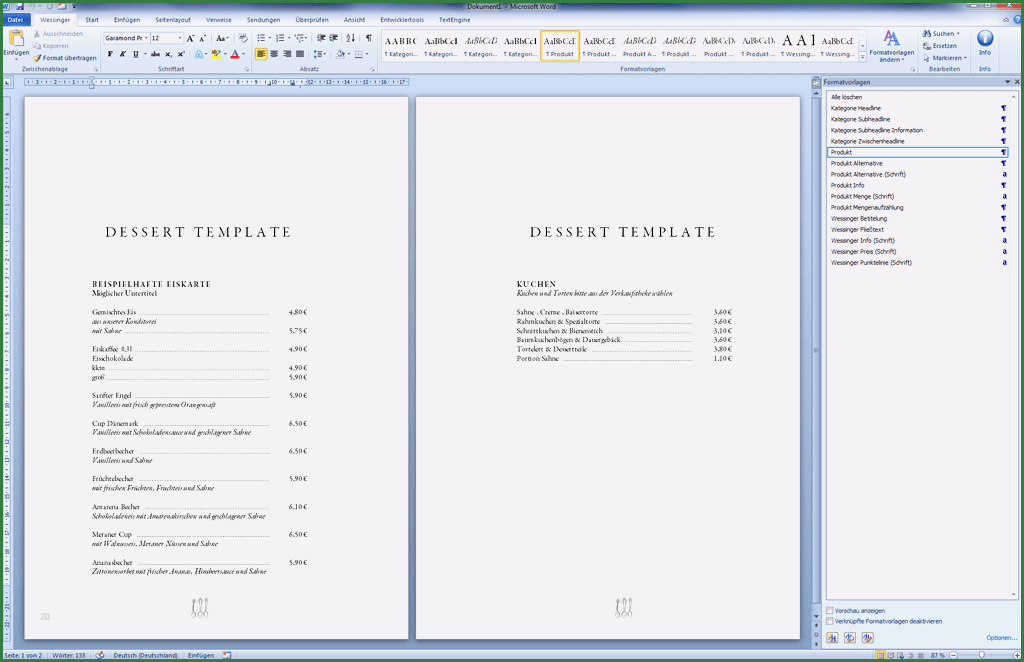The width and height of the screenshot is (1024, 662).
Task: Enable the Vorschau anzeigen checkbox
Action: coord(830,610)
